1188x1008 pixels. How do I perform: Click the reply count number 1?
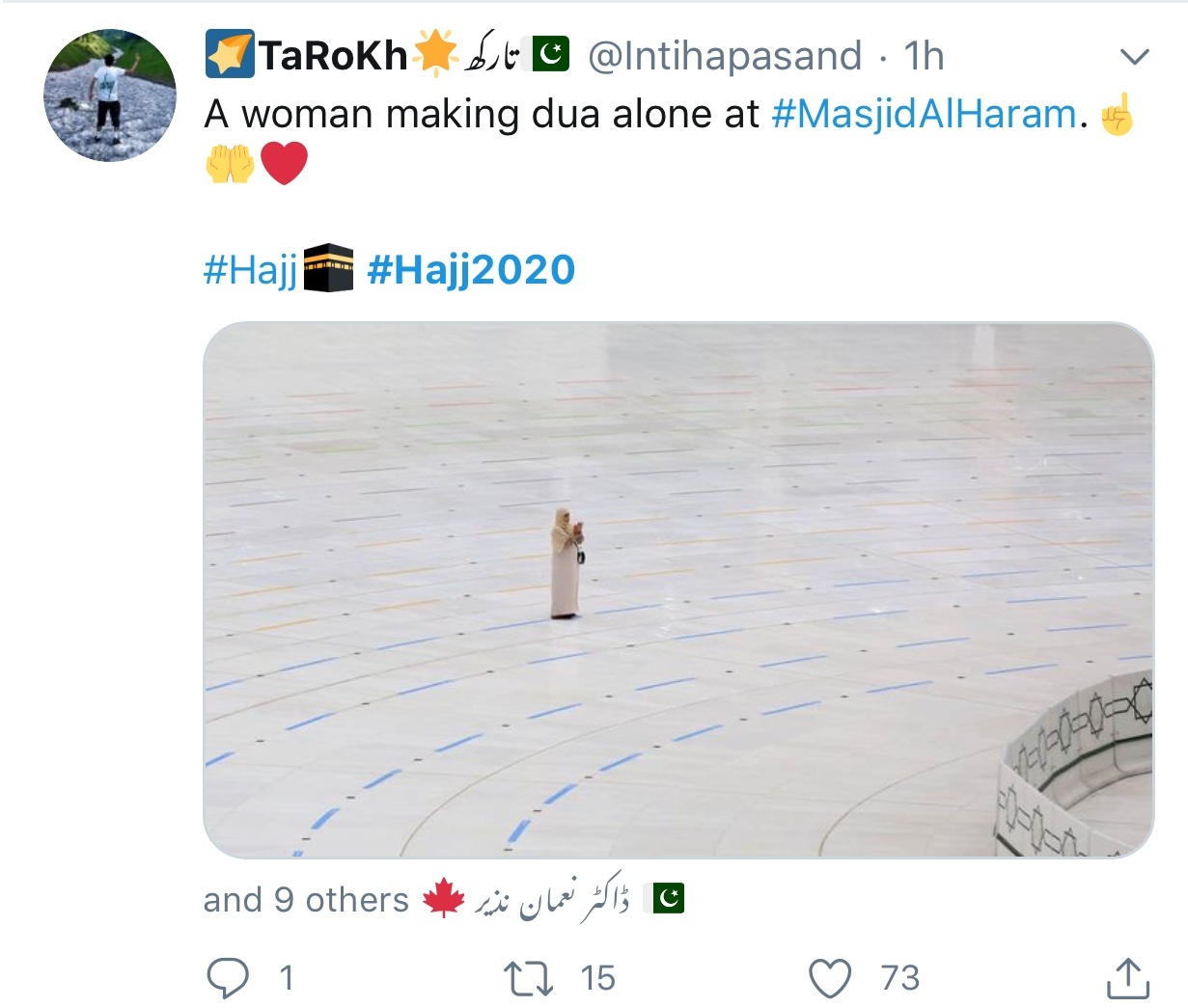[286, 978]
